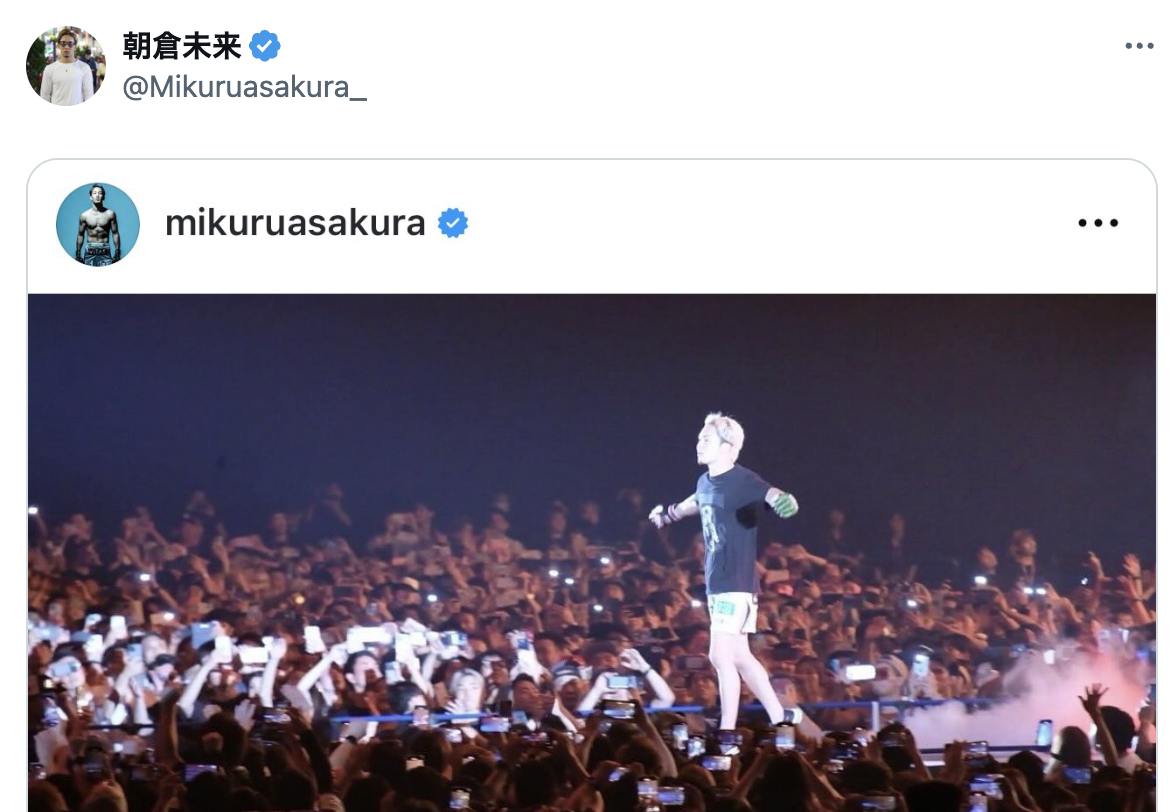
Task: Click the blue verified badge beside 朝倉未来
Action: coord(265,46)
